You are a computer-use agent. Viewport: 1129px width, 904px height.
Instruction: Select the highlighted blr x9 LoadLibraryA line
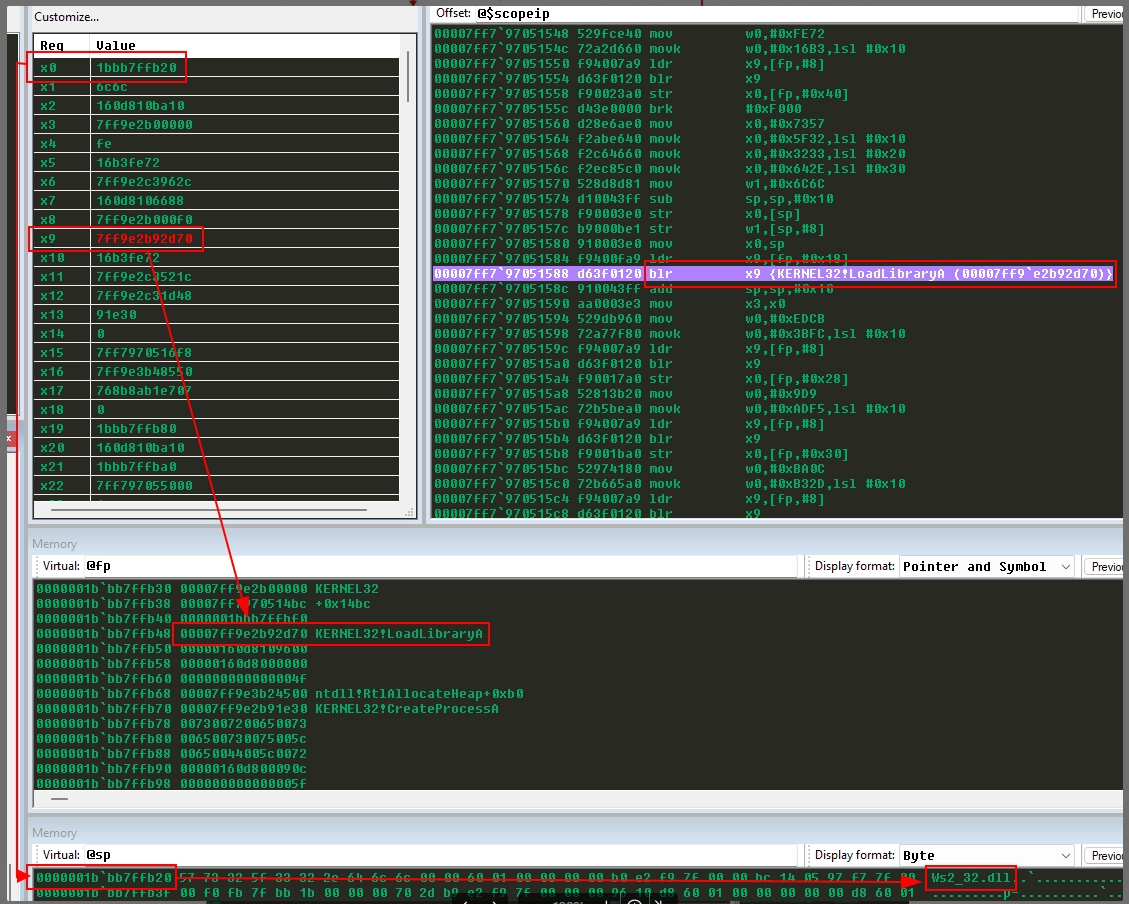(774, 274)
